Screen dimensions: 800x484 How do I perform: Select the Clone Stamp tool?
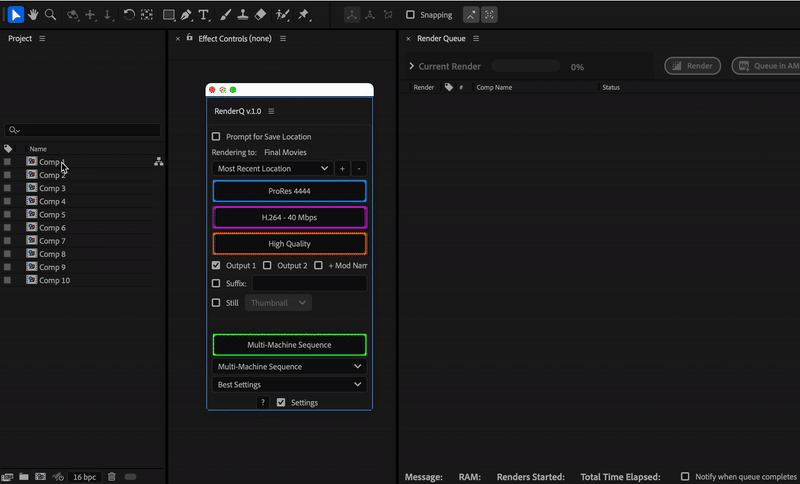pyautogui.click(x=243, y=15)
